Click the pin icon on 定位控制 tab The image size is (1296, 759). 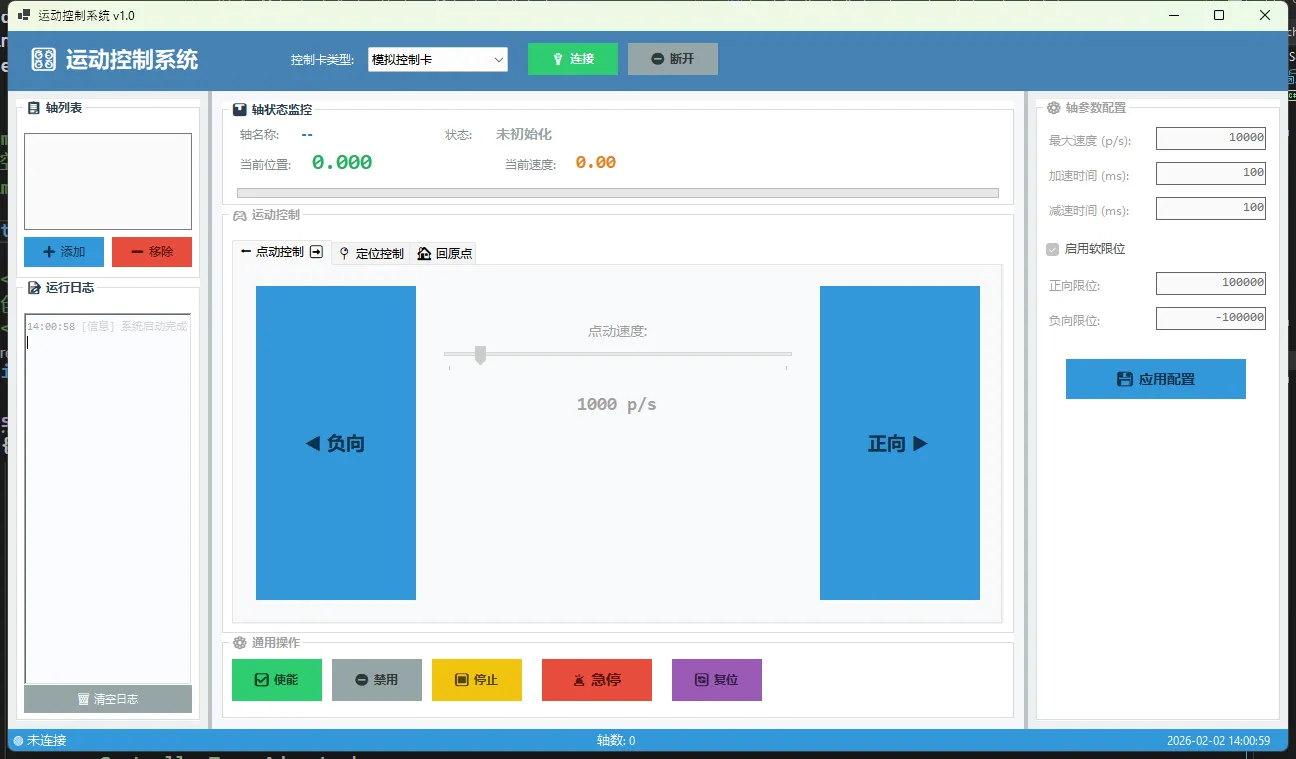[345, 254]
